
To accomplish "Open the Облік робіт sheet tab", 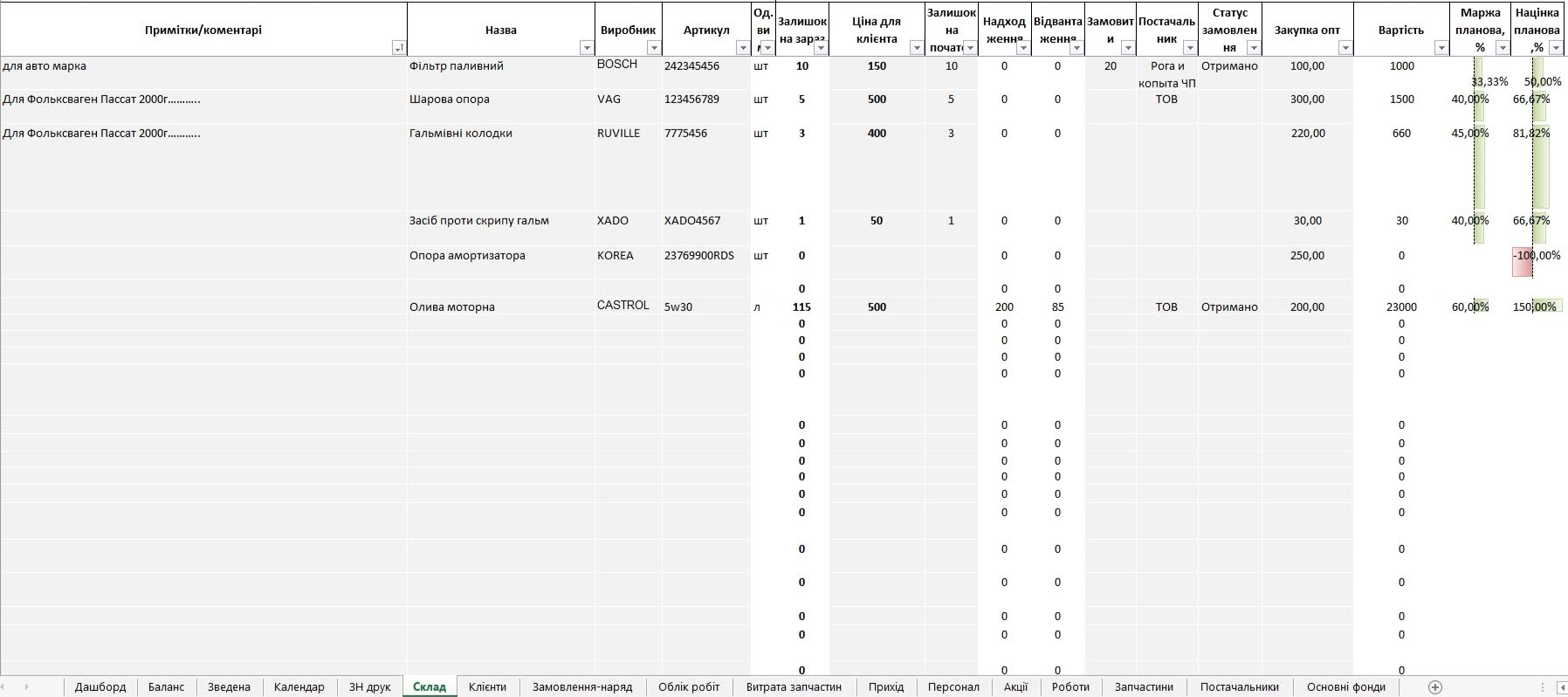I will pos(689,687).
